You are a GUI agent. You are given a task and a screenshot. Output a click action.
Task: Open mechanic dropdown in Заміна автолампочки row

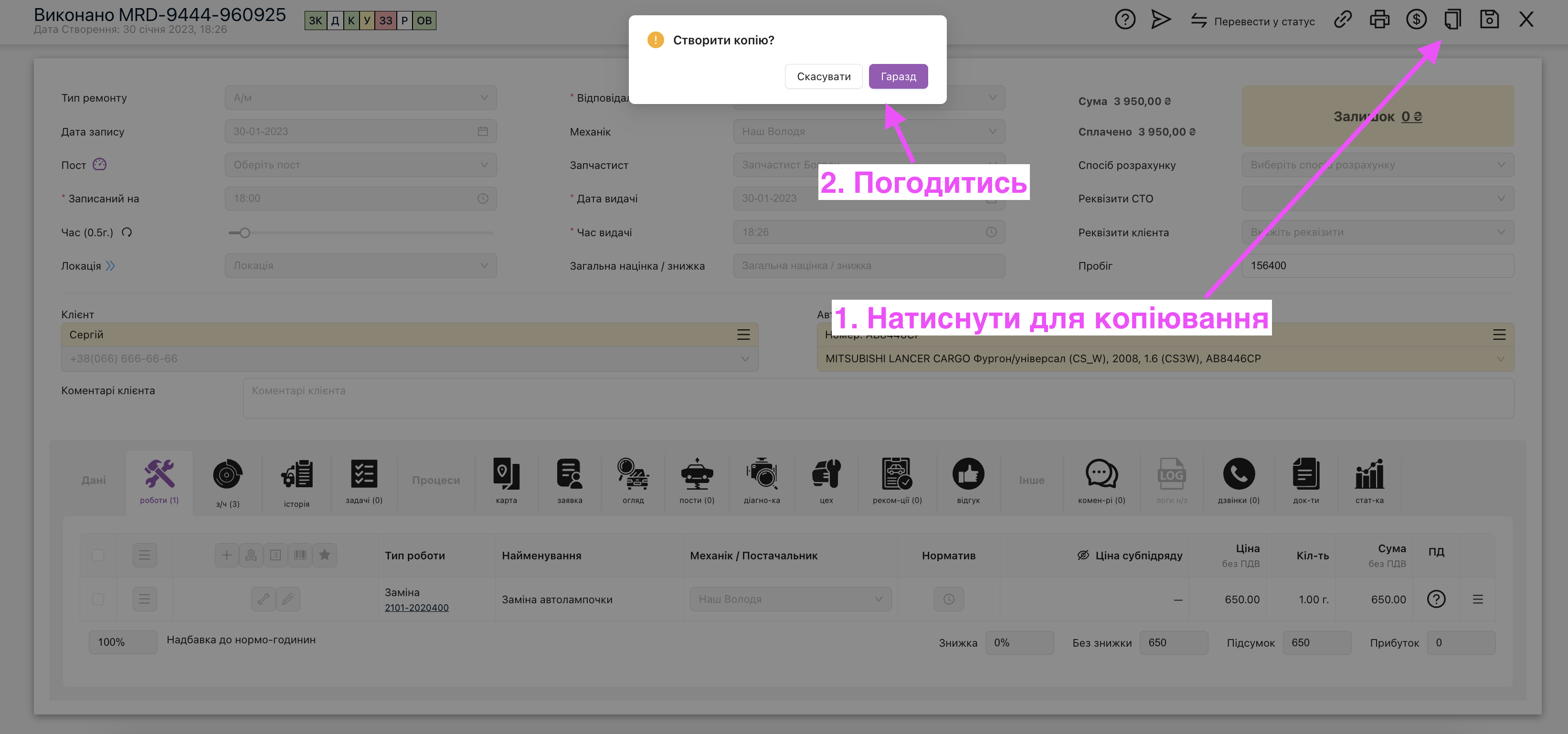point(790,599)
